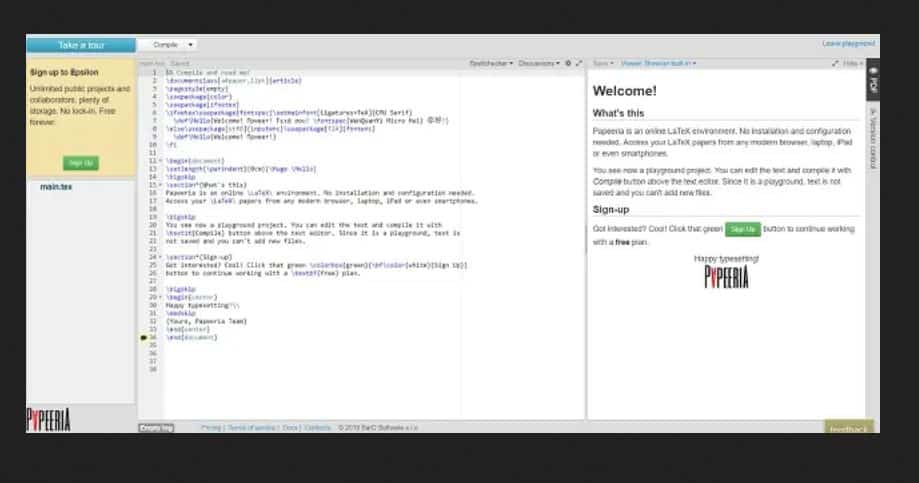919x483 pixels.
Task: Select main.tex in the file list
Action: click(56, 187)
